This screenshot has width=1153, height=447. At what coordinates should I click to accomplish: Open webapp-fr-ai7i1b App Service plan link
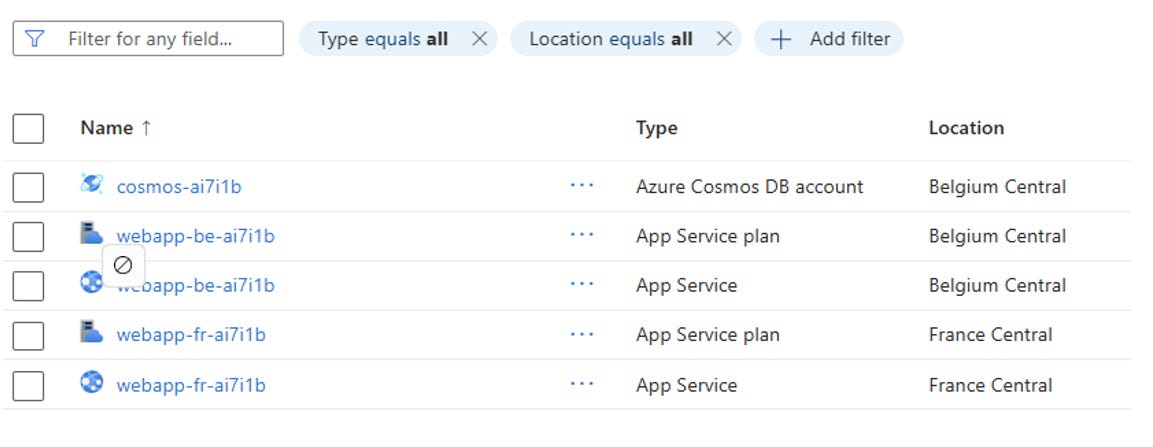(x=191, y=335)
